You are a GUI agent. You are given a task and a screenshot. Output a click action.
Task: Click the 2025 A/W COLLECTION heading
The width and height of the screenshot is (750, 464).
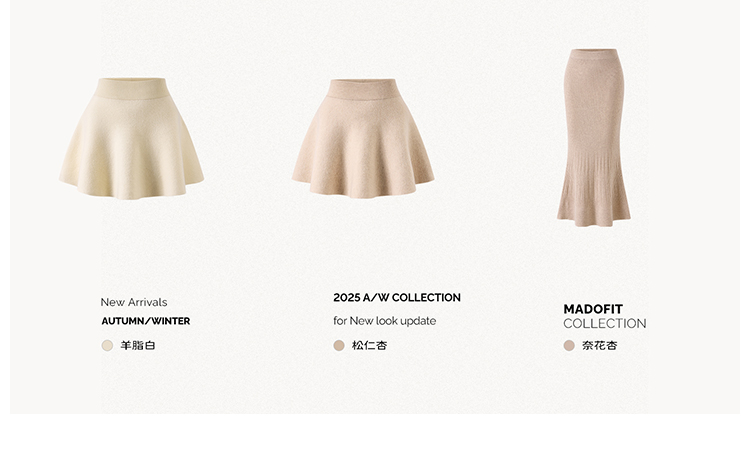397,298
